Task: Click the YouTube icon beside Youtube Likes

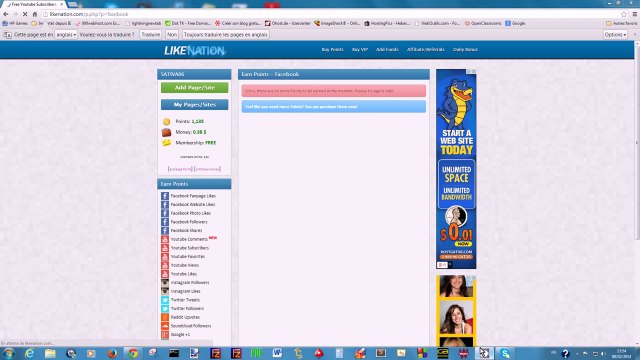Action: [164, 274]
